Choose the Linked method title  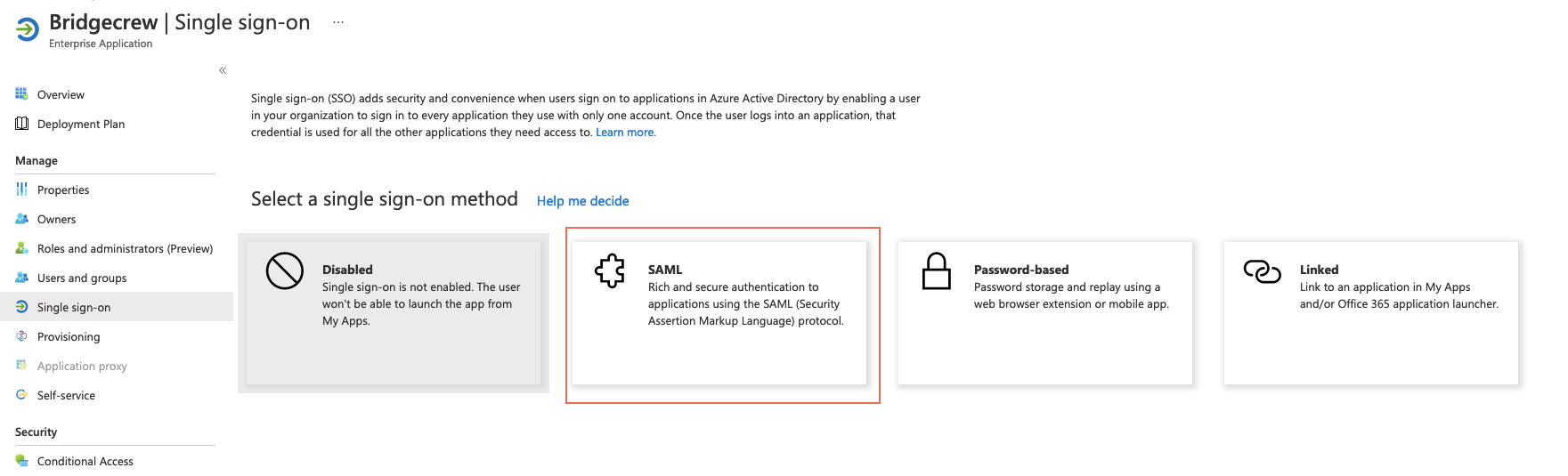tap(1319, 270)
